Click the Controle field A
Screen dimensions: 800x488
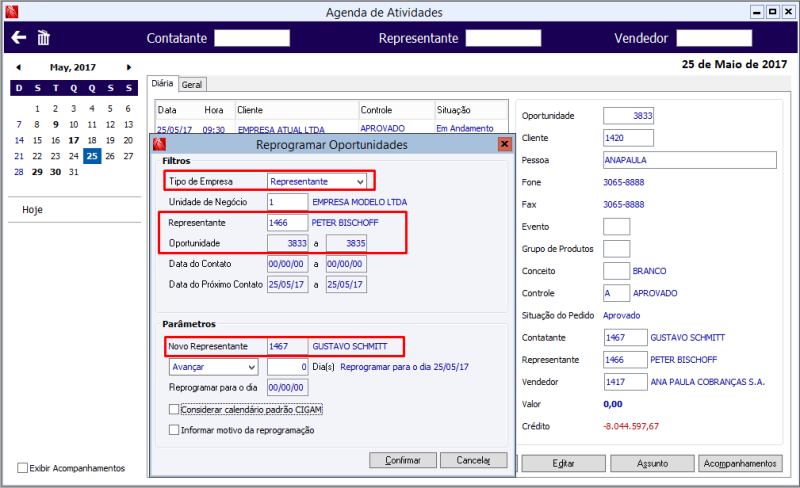point(616,293)
